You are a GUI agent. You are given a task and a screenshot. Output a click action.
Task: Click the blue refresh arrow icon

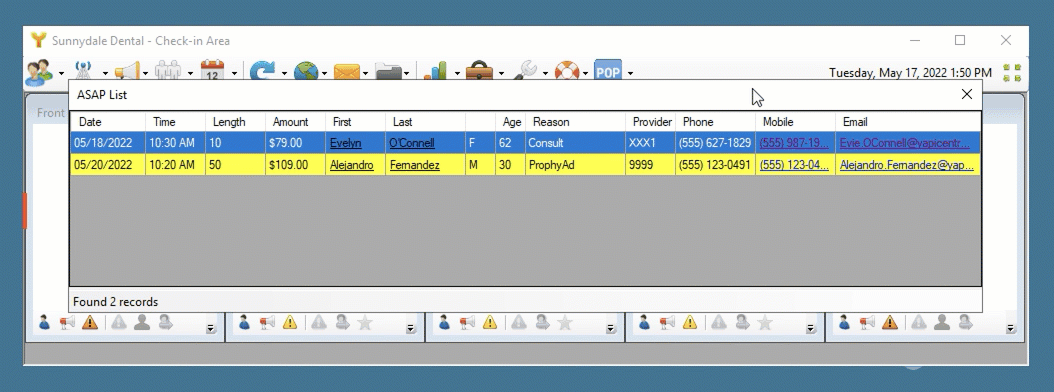tap(263, 71)
